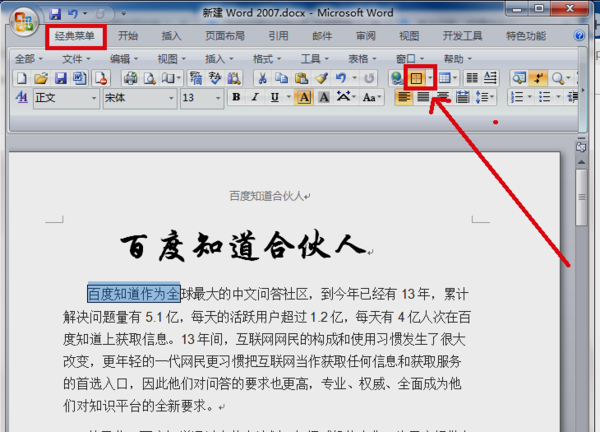
Task: Click the vertical scrollbar up arrow
Action: pyautogui.click(x=581, y=162)
